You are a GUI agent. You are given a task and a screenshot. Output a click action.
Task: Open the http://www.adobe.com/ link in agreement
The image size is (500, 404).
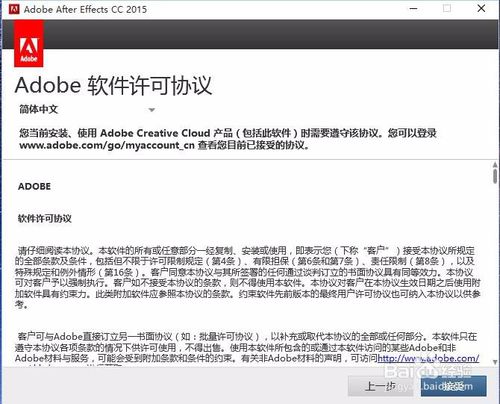pyautogui.click(x=428, y=358)
